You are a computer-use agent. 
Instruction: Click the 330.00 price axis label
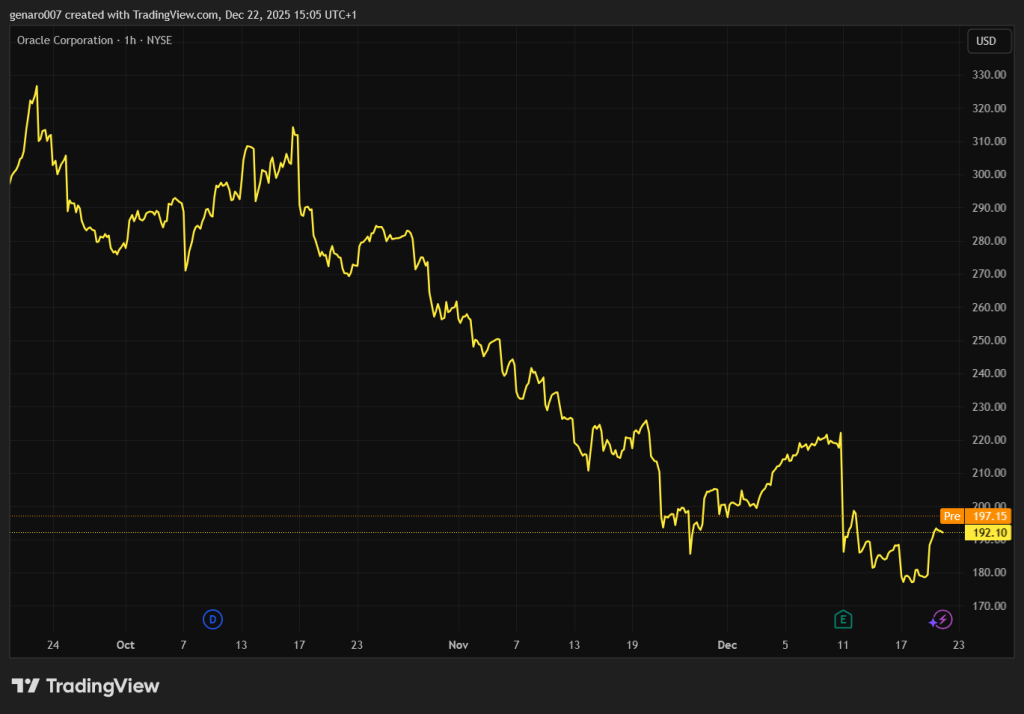(987, 75)
